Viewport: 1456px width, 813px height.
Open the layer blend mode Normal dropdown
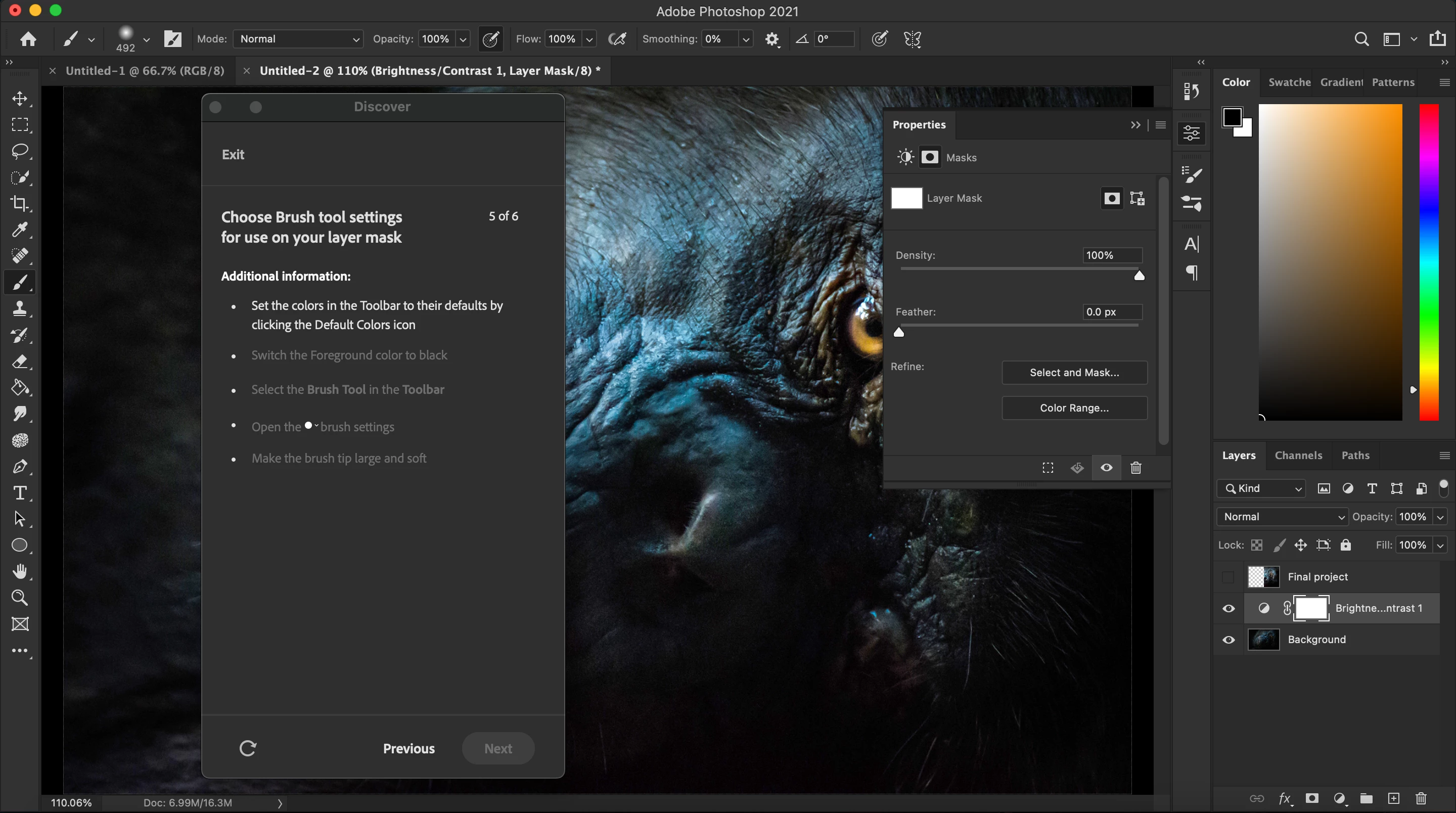[x=1283, y=517]
